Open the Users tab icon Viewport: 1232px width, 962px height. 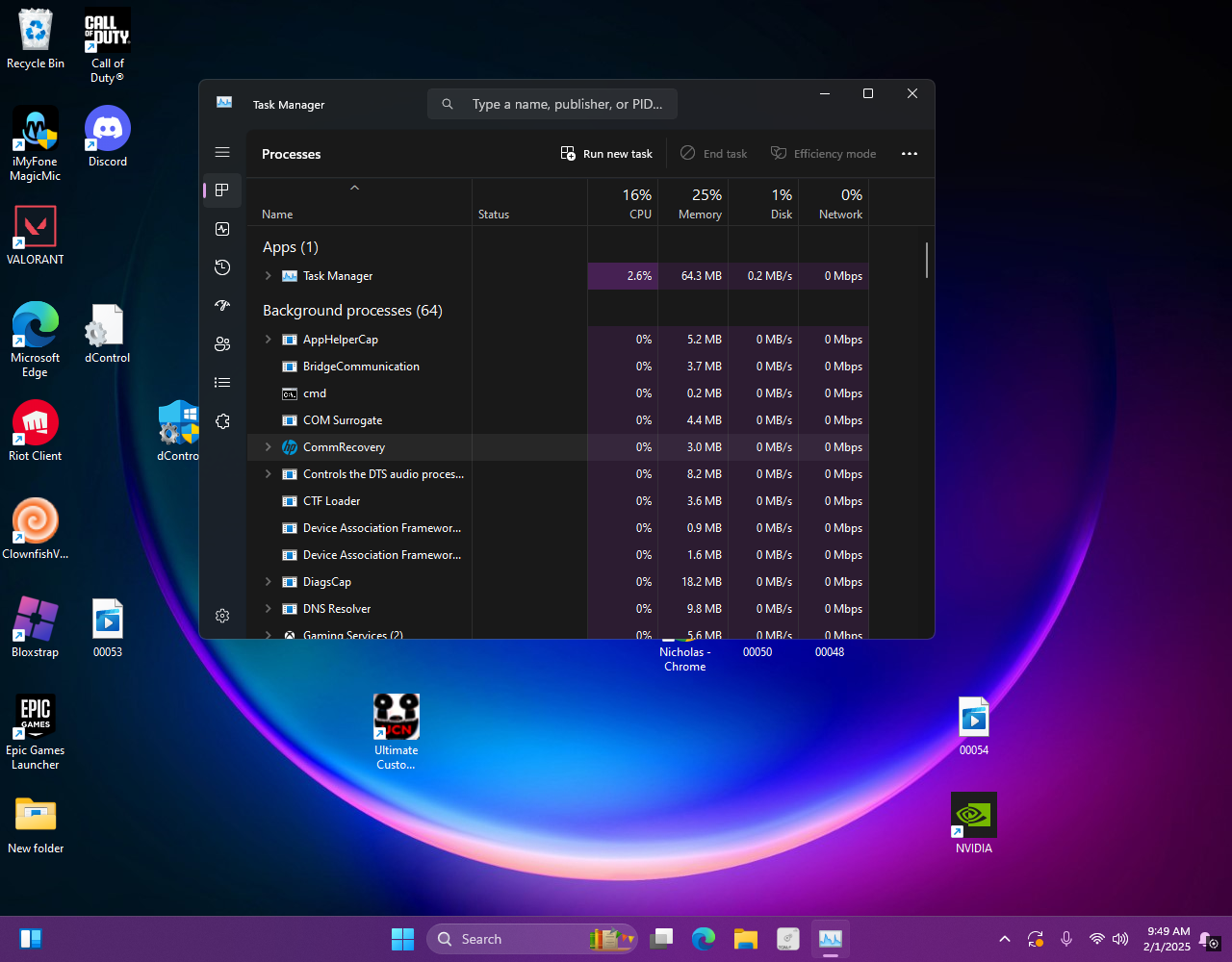[x=222, y=344]
